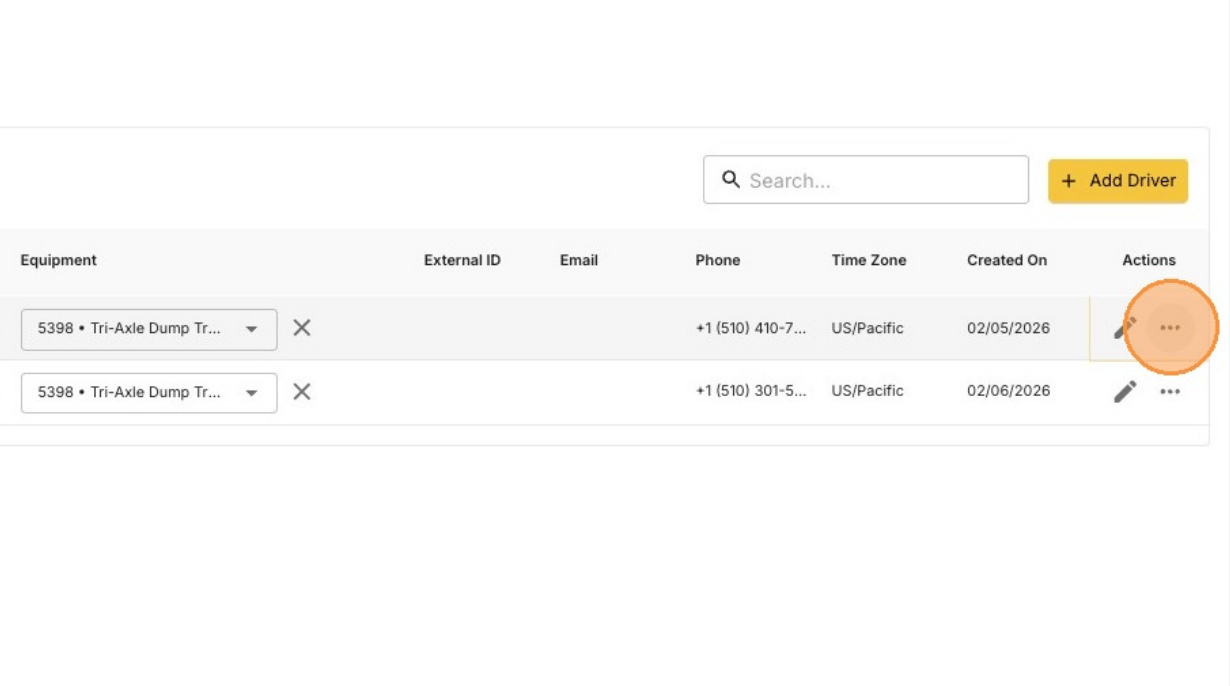Image resolution: width=1230 pixels, height=686 pixels.
Task: Select phone number +1 (510) 410-7...
Action: point(751,328)
